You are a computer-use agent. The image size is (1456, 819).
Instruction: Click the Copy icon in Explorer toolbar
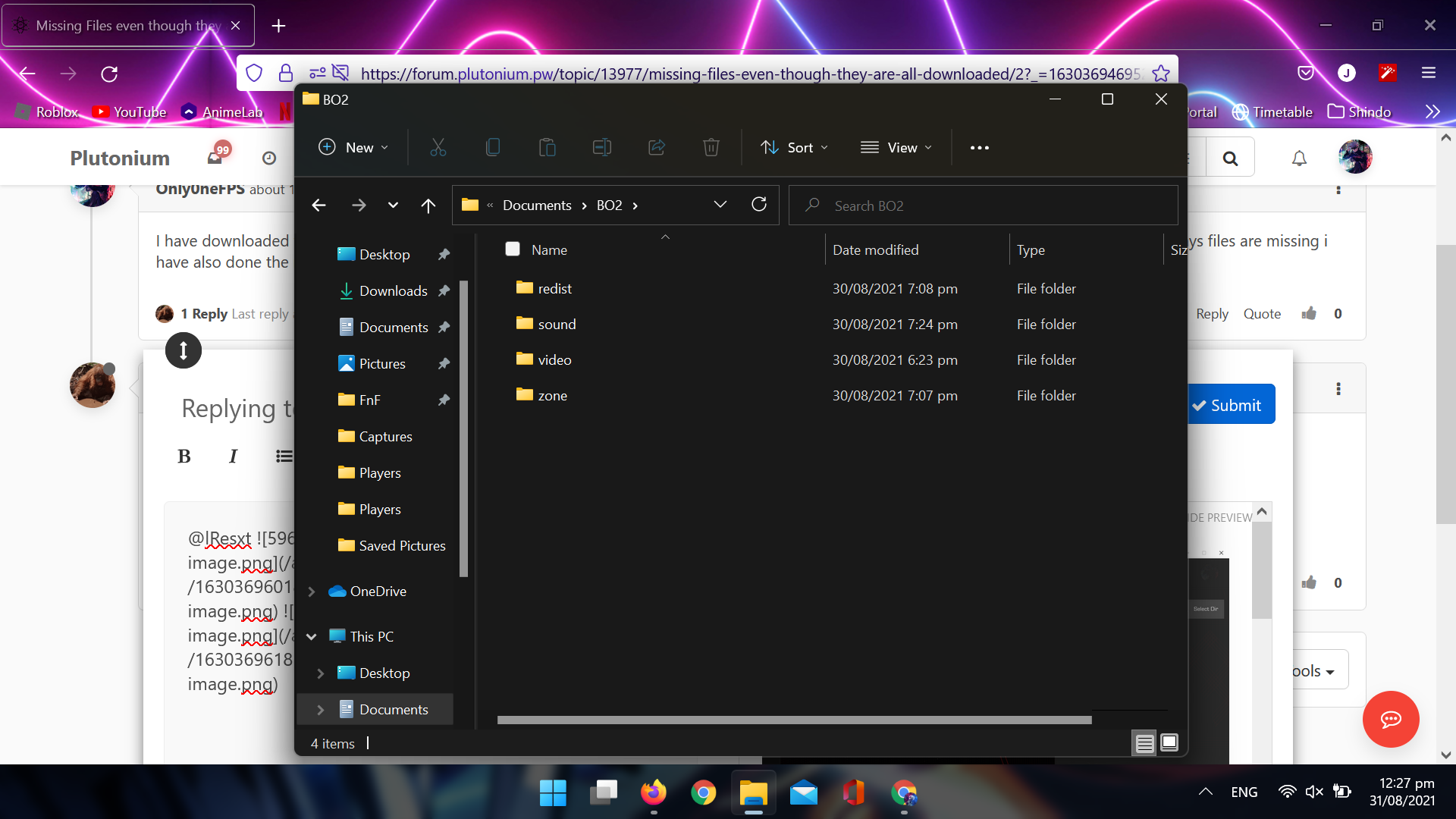[x=493, y=148]
